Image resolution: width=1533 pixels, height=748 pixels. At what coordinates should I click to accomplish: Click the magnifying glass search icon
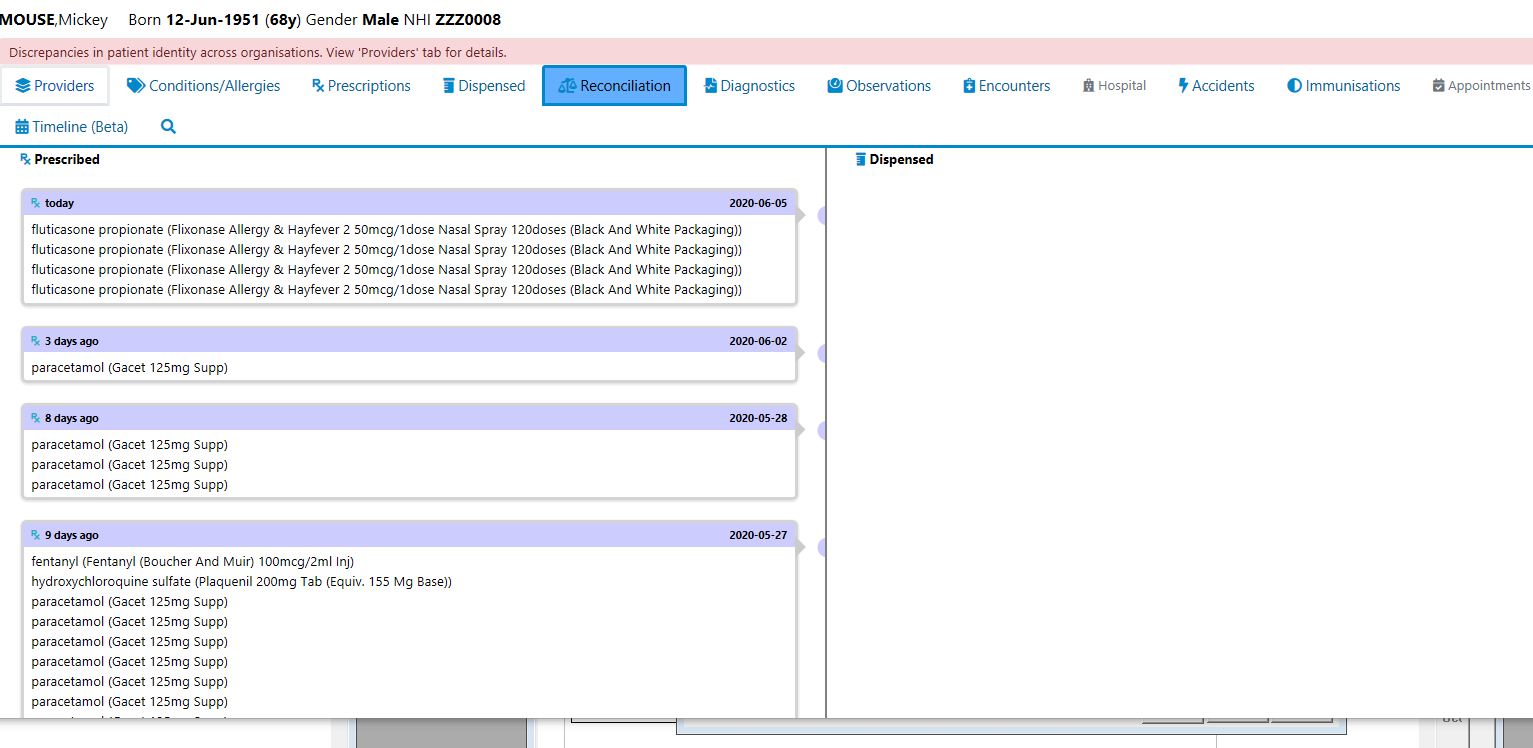(x=168, y=127)
